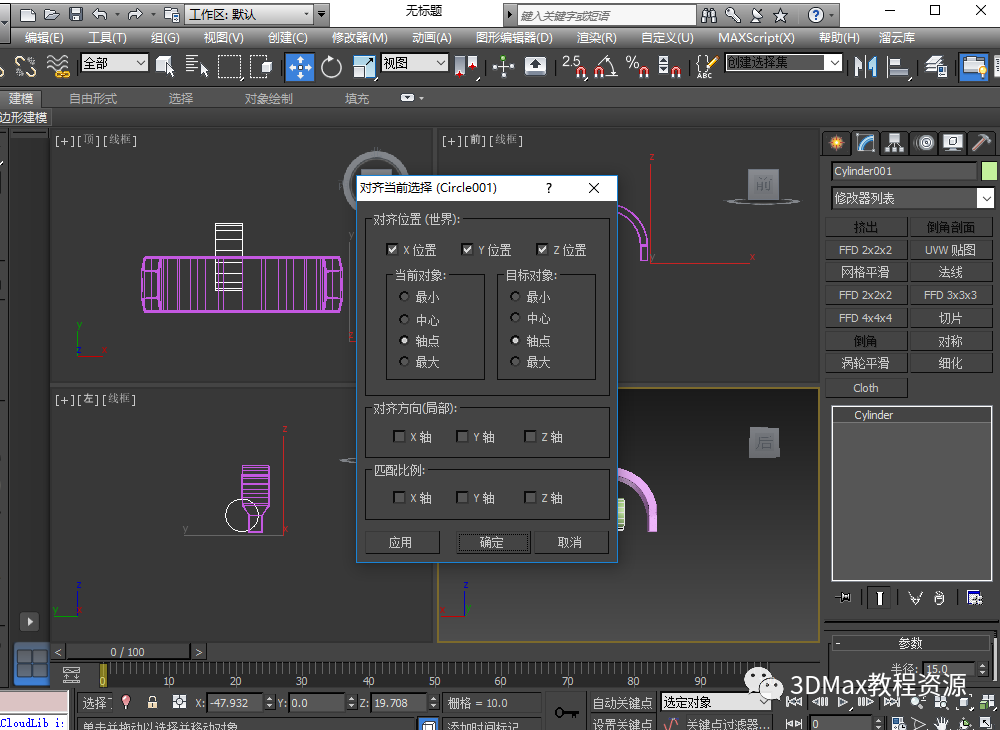
Task: Open the 渲染(R) menu
Action: [x=596, y=37]
